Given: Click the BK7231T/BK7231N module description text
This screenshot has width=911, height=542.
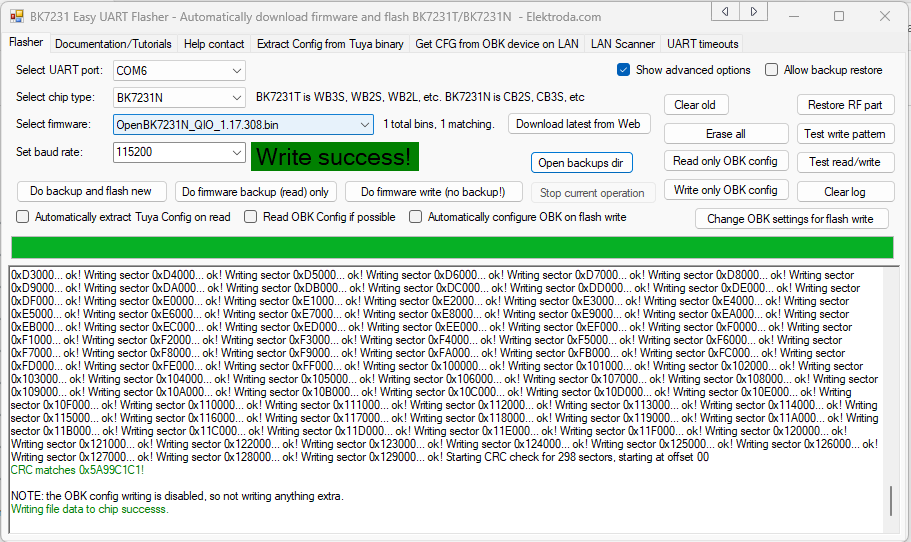Looking at the screenshot, I should pos(420,97).
